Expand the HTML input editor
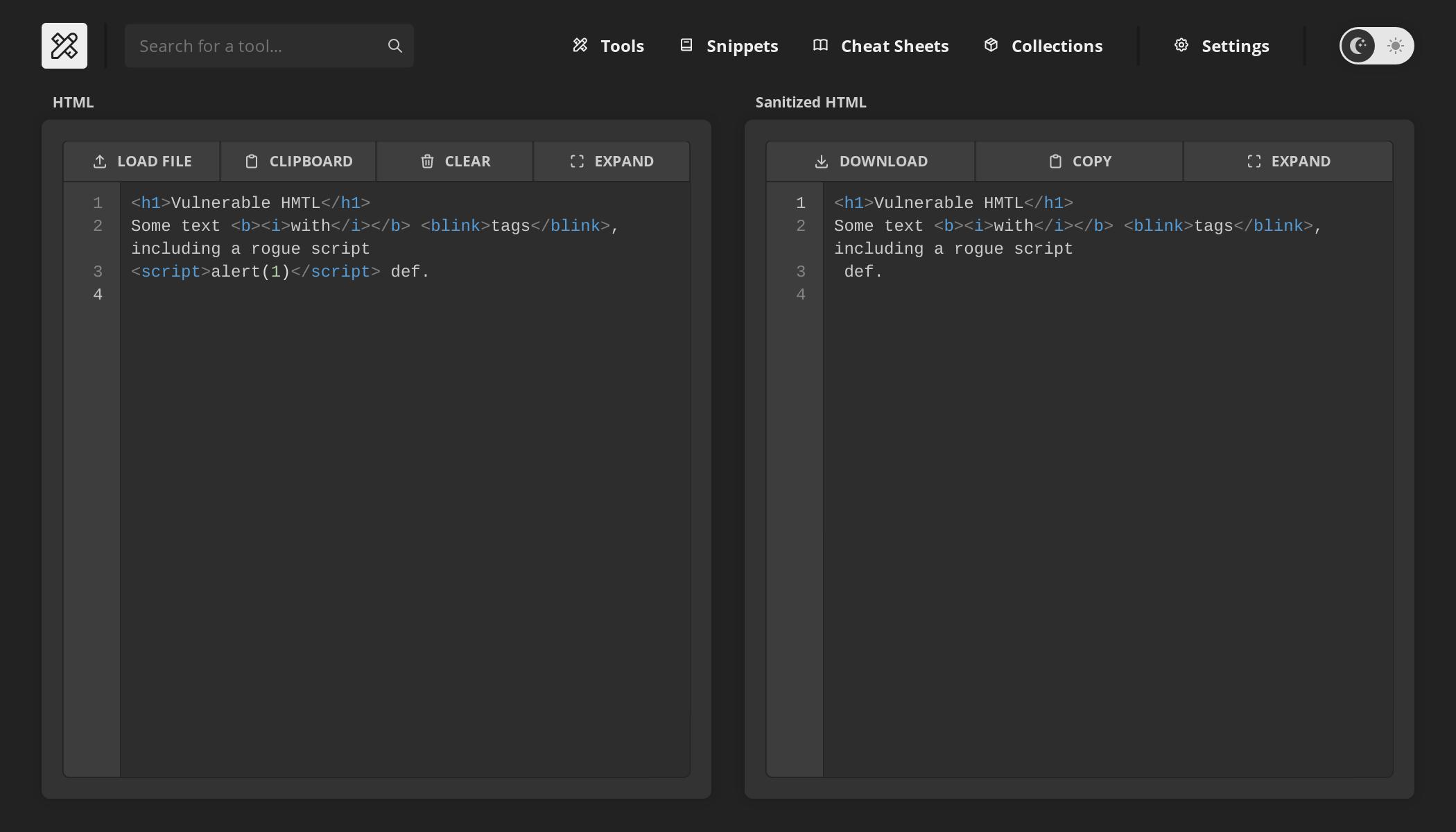 (x=612, y=162)
